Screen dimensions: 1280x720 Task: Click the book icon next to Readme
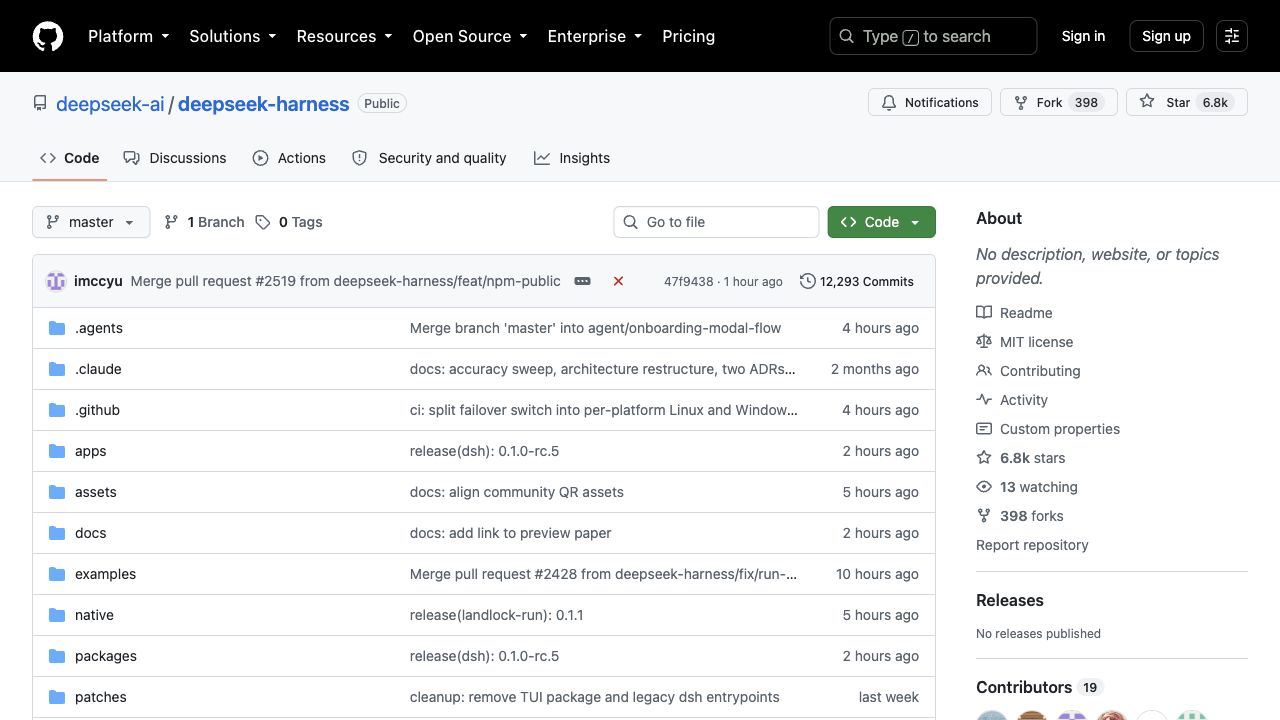(984, 312)
